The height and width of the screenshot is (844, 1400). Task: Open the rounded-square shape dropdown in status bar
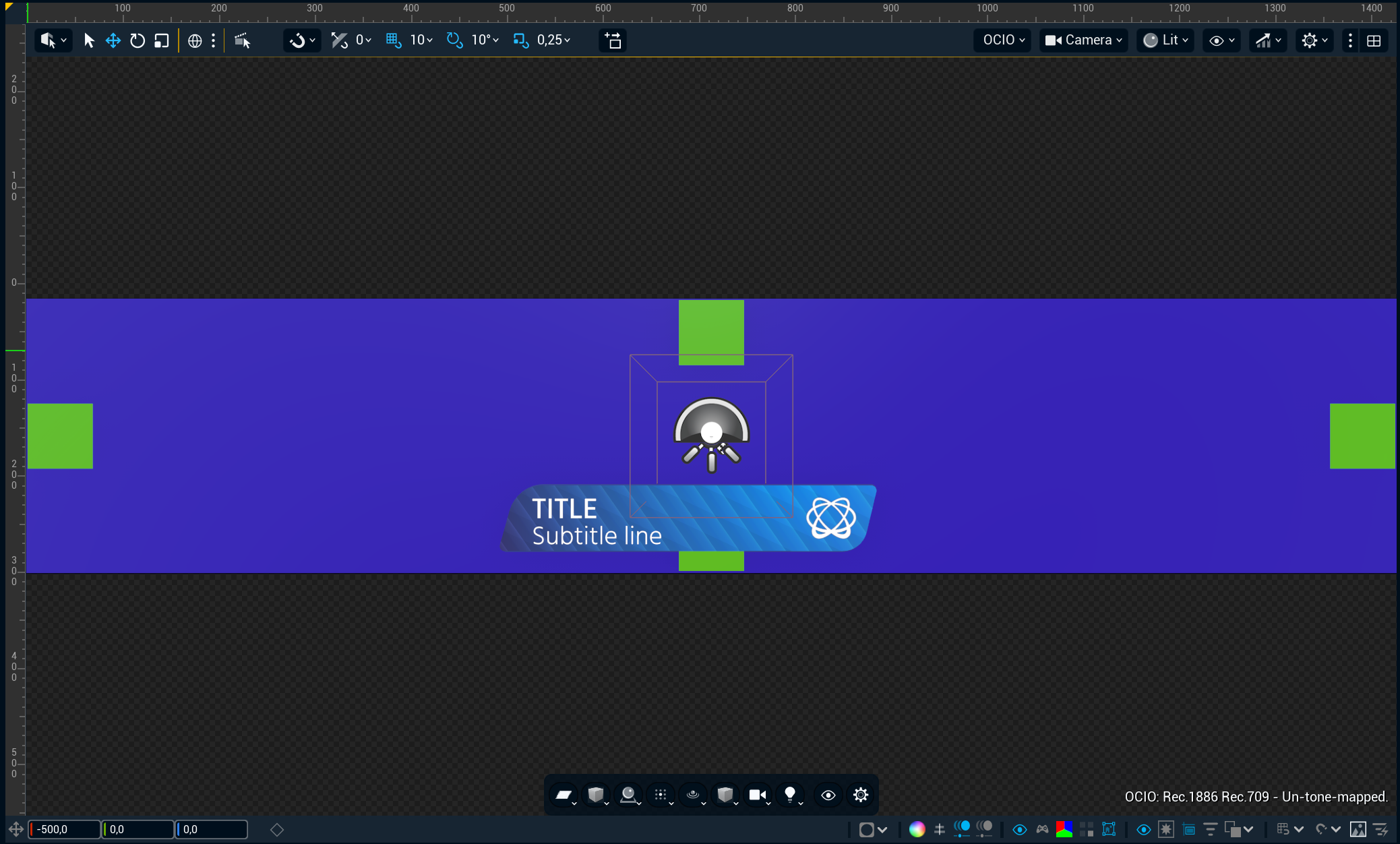click(873, 830)
